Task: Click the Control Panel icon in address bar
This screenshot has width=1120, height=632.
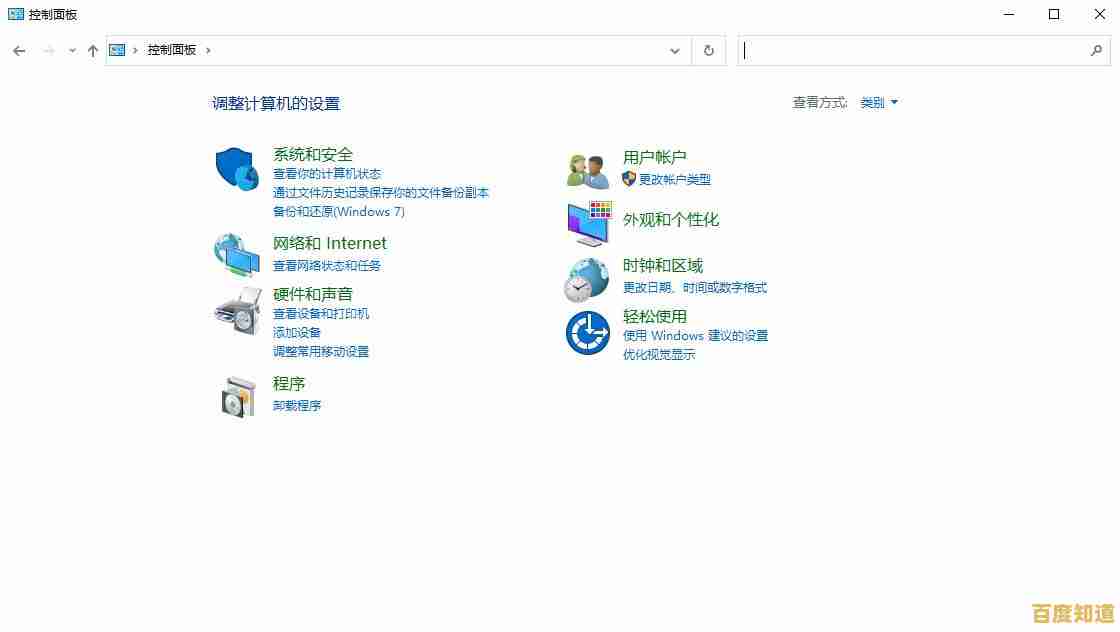Action: click(117, 49)
